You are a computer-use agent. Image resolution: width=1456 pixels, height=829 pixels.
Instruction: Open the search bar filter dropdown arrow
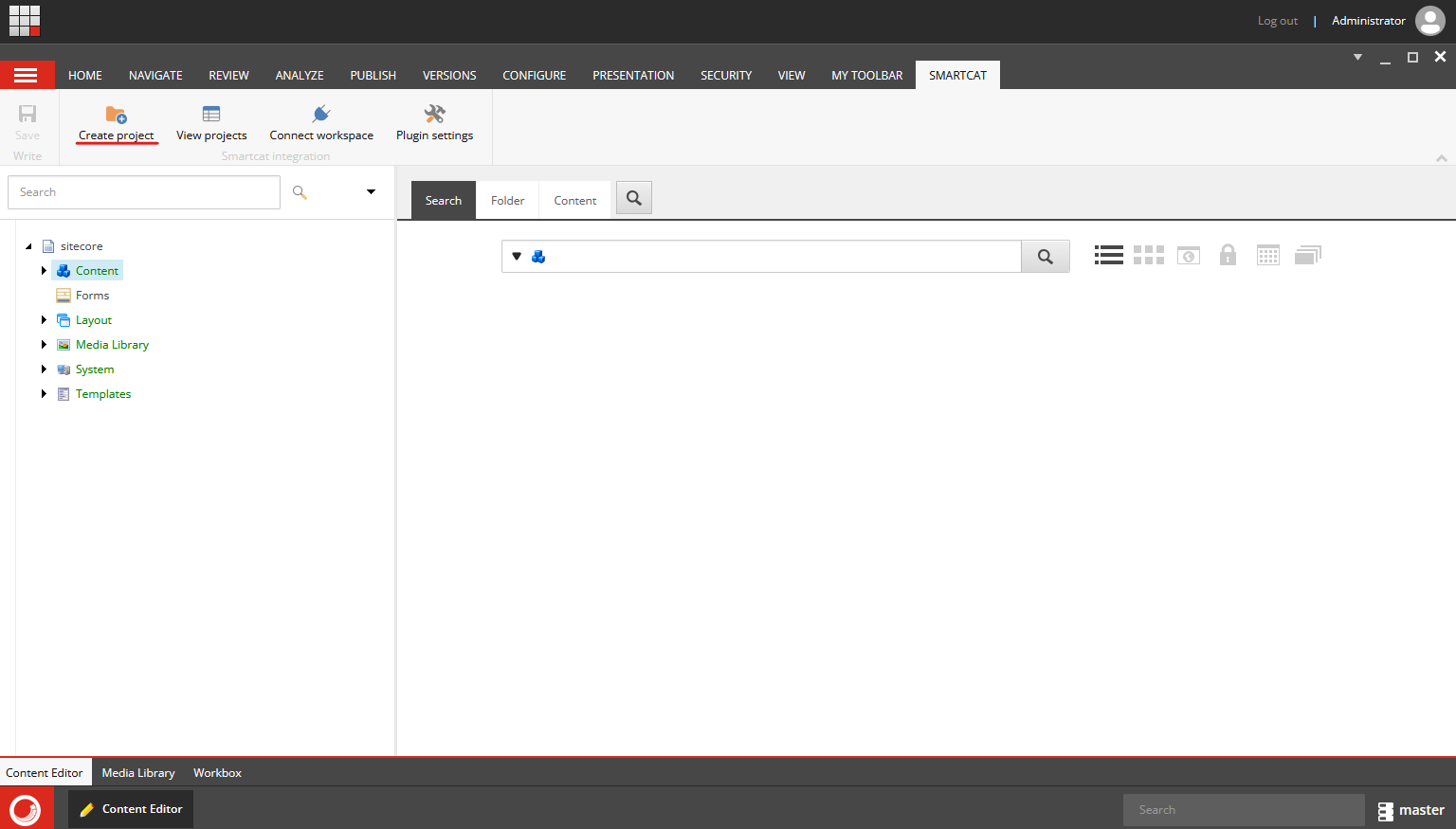pos(517,257)
